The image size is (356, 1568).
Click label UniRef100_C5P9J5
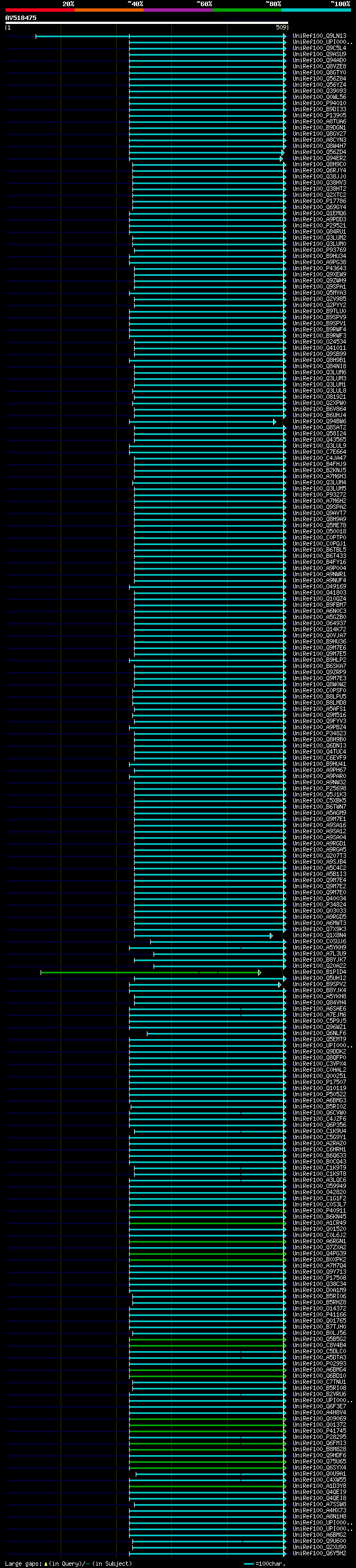pos(319,1021)
